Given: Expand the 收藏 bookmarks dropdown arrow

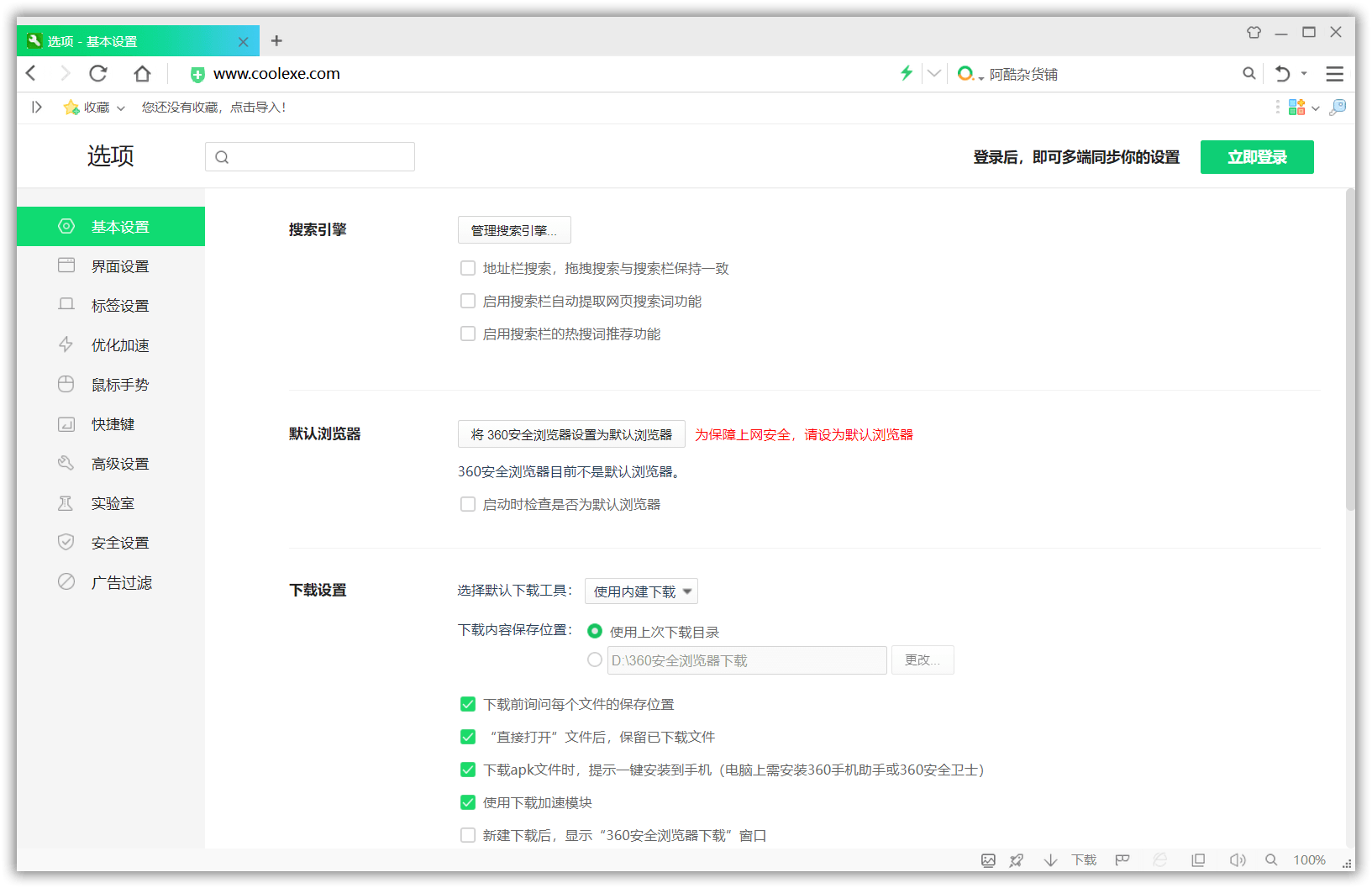Looking at the screenshot, I should coord(121,108).
